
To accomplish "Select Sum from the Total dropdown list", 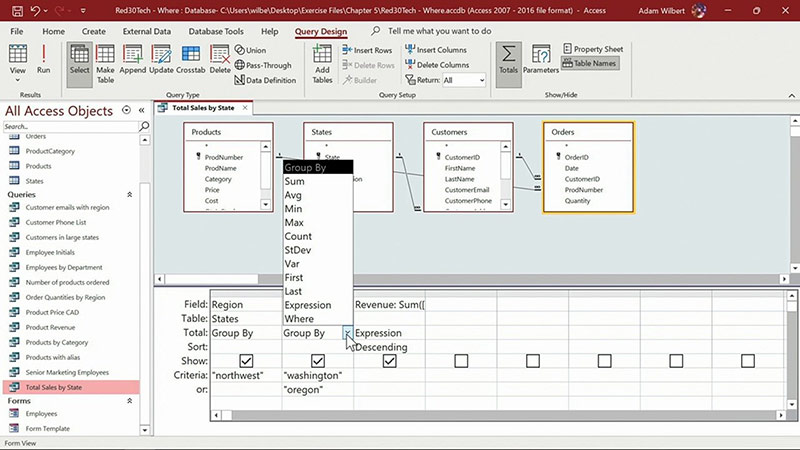I will 318,181.
